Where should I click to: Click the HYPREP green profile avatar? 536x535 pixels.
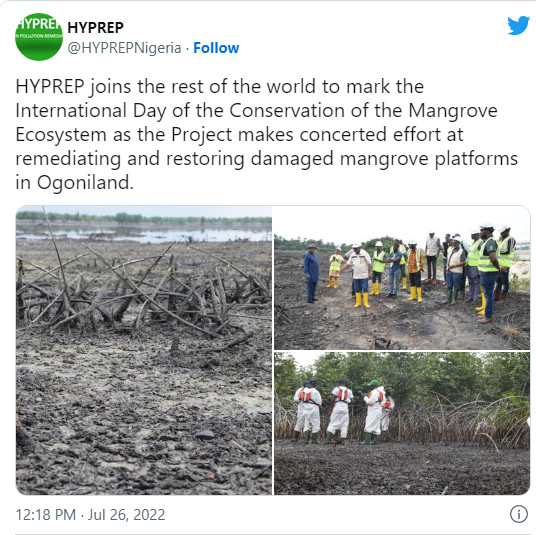39,37
